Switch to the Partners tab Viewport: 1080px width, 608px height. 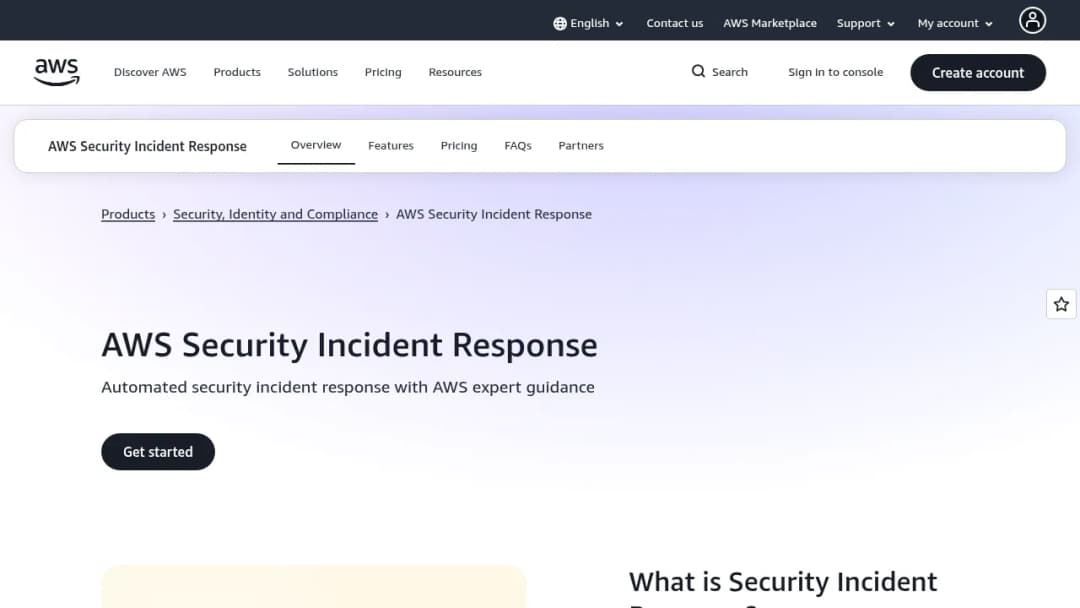click(581, 146)
